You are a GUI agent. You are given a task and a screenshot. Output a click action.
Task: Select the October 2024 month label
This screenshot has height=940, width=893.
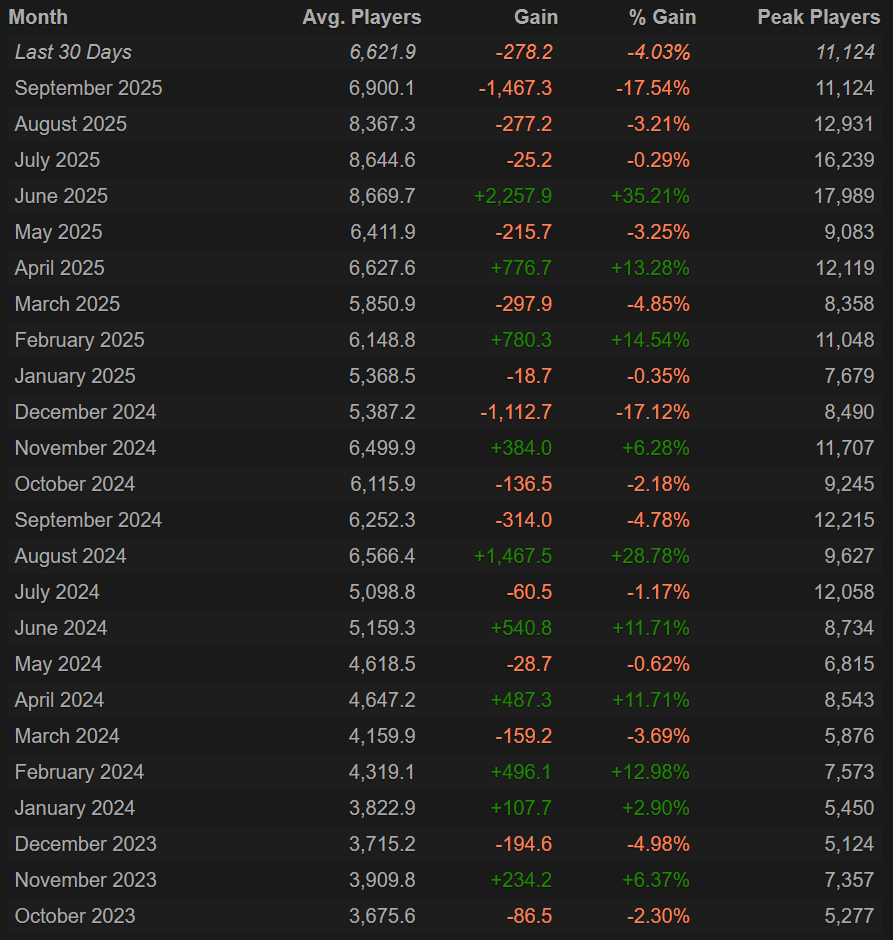point(75,484)
